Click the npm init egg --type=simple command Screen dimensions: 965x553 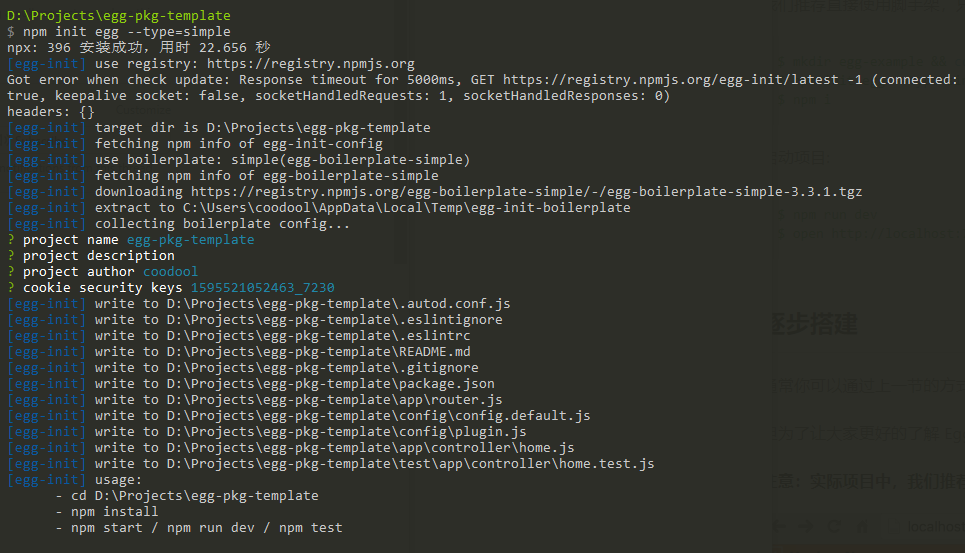pos(127,32)
